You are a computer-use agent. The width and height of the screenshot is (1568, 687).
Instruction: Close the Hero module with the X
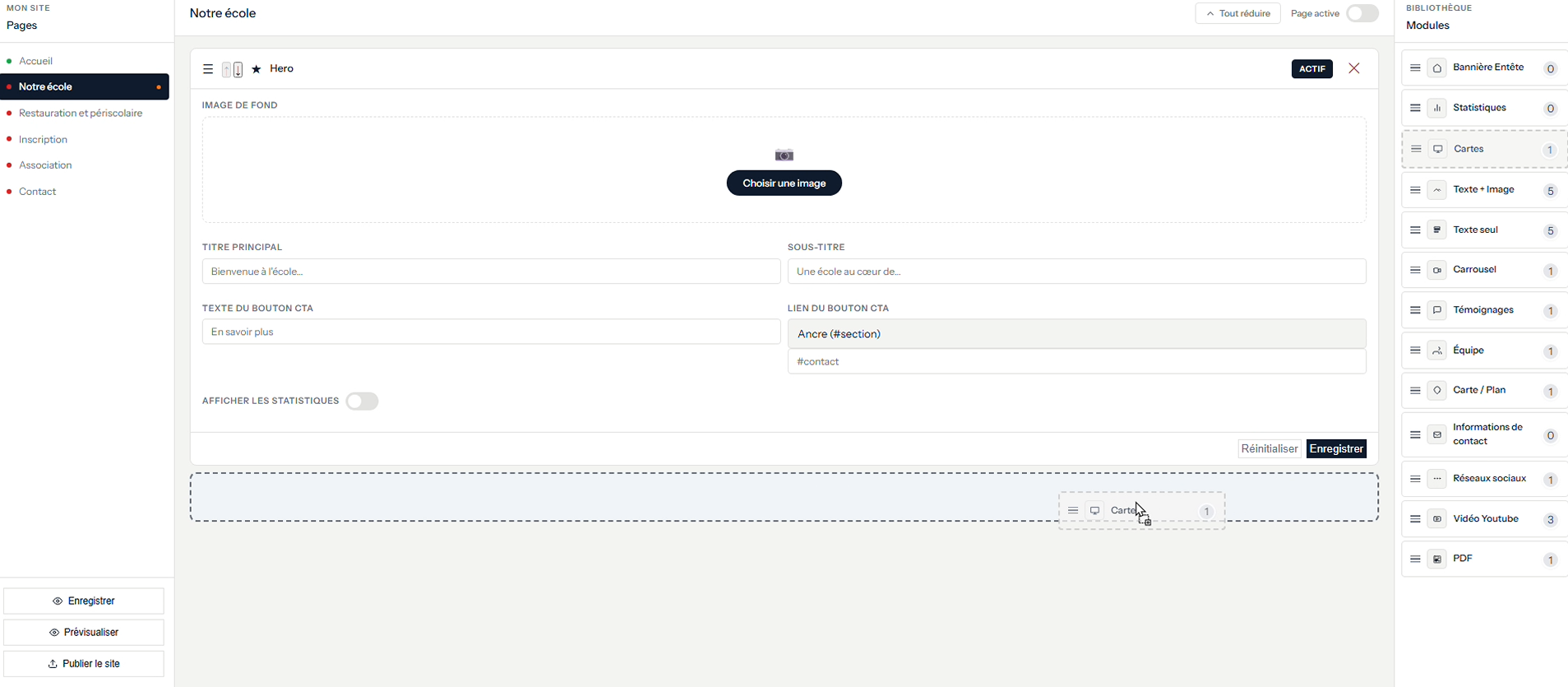click(x=1354, y=68)
